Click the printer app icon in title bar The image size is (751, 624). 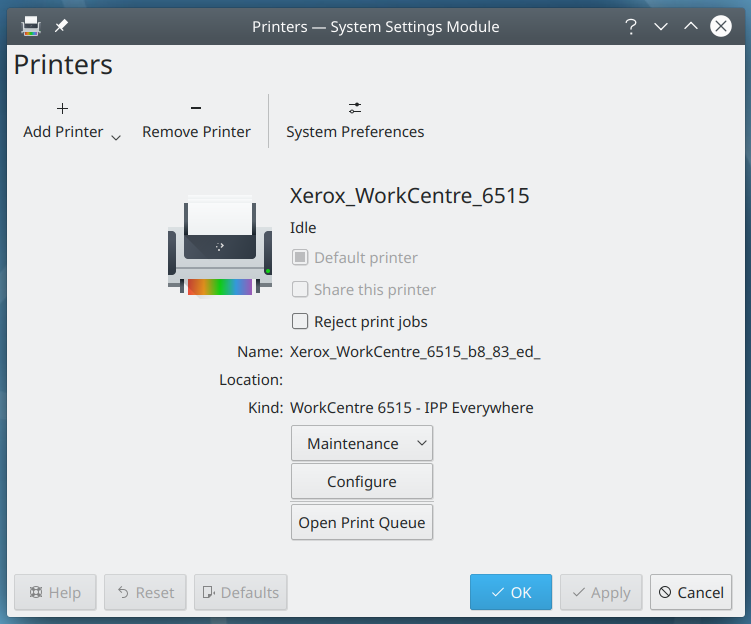tap(31, 26)
